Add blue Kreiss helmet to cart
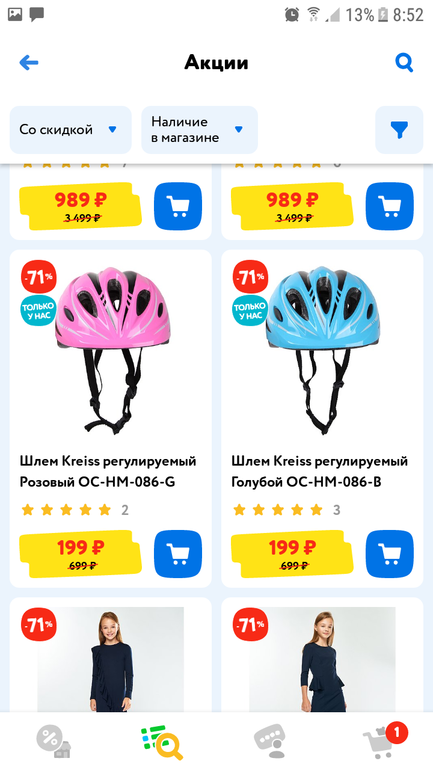The width and height of the screenshot is (433, 770). 390,554
